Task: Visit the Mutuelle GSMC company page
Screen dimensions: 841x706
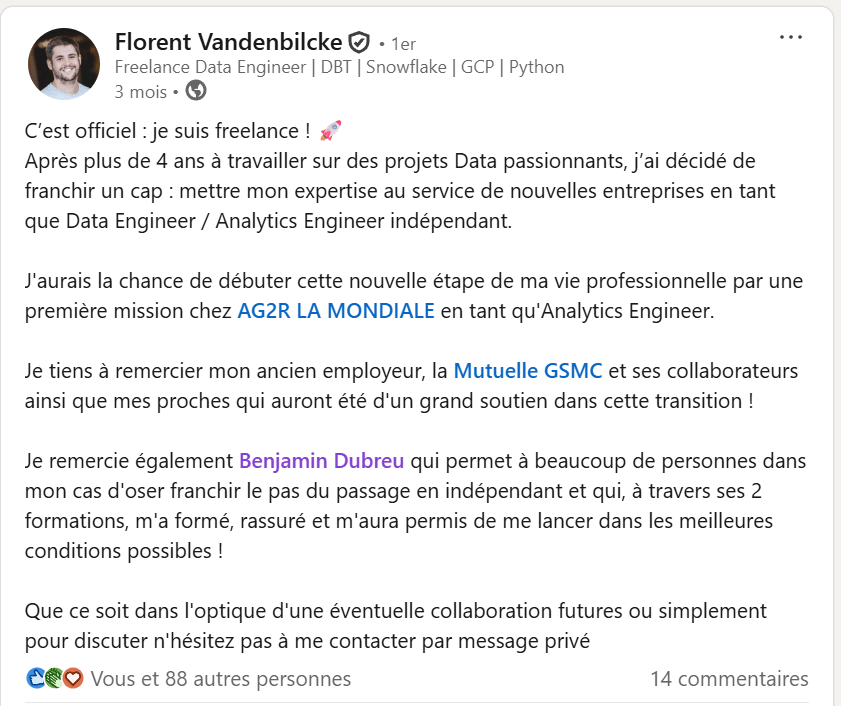Action: tap(527, 371)
